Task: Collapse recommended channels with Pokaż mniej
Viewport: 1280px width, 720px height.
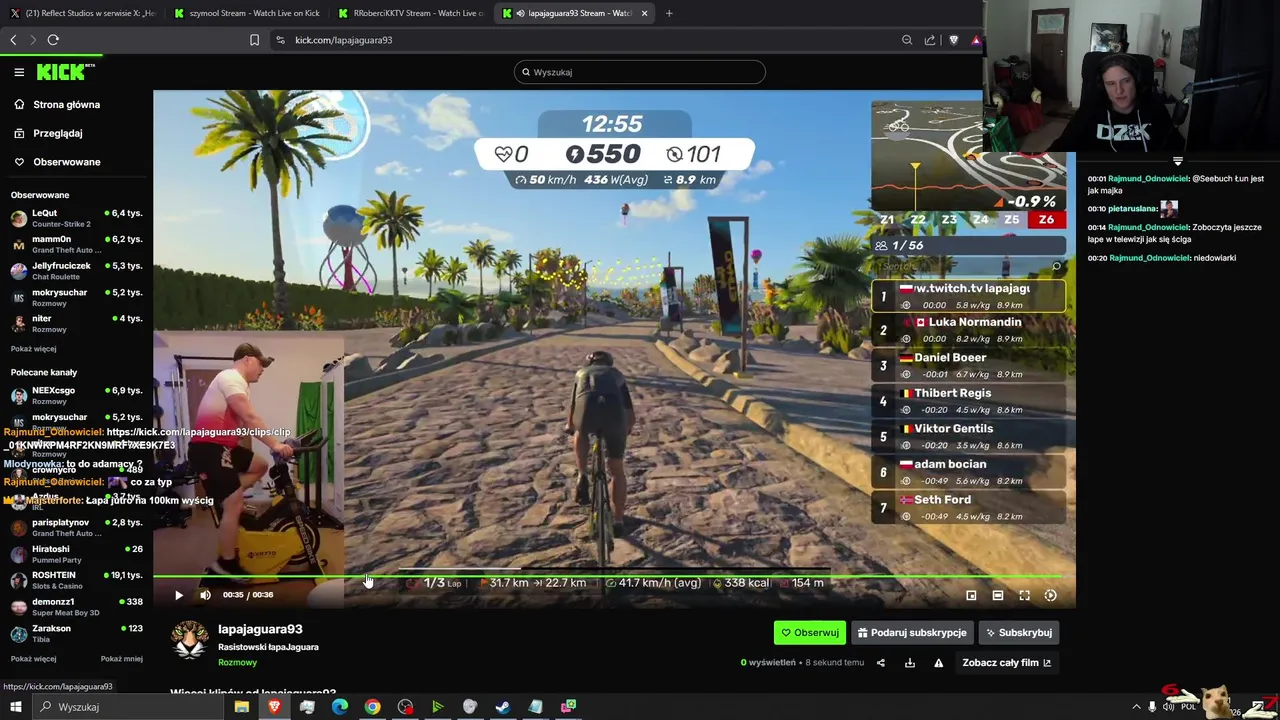Action: coord(122,659)
